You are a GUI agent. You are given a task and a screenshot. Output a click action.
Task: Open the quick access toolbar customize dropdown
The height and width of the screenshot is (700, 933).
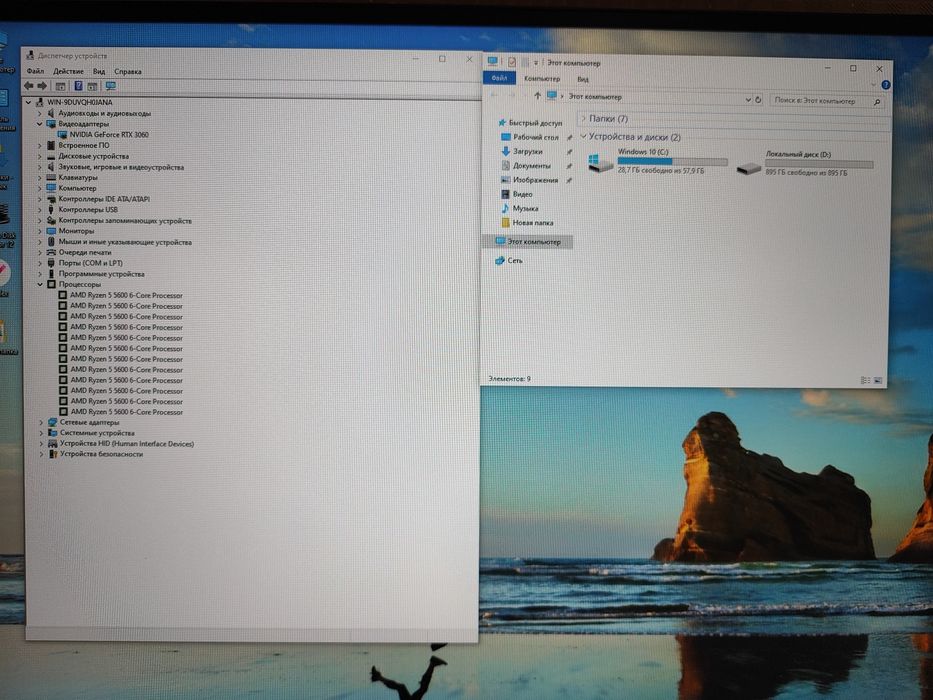coord(536,62)
